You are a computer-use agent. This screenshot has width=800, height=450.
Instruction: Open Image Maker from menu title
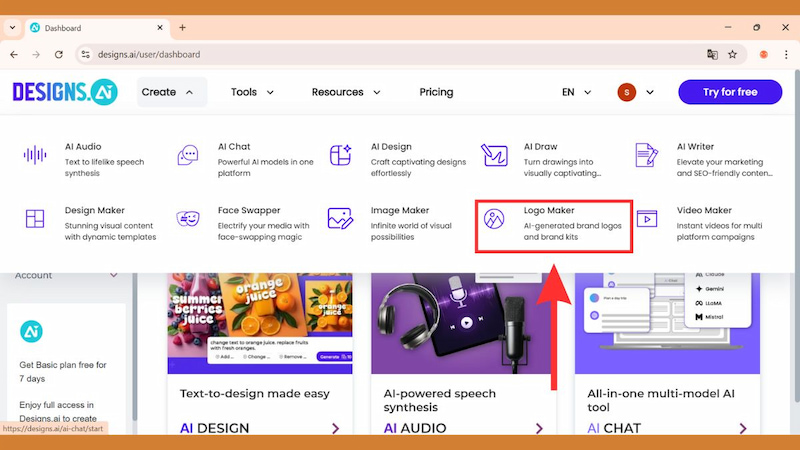tap(400, 210)
